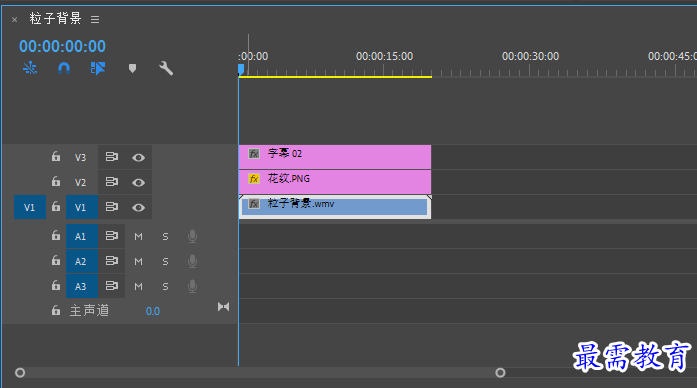697x388 pixels.
Task: Solo audio track A3
Action: click(165, 287)
